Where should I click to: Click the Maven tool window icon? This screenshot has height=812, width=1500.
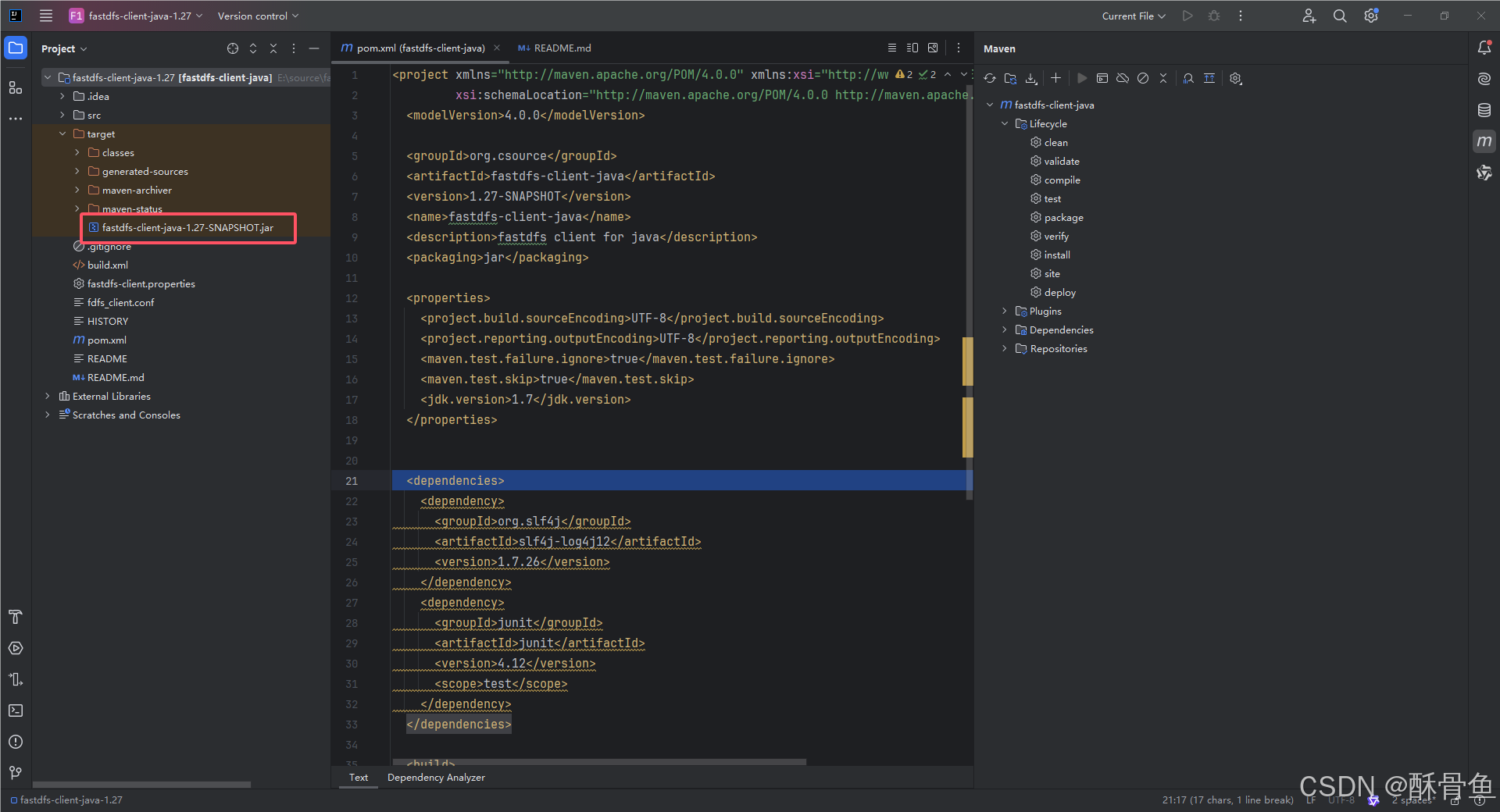pyautogui.click(x=1484, y=141)
